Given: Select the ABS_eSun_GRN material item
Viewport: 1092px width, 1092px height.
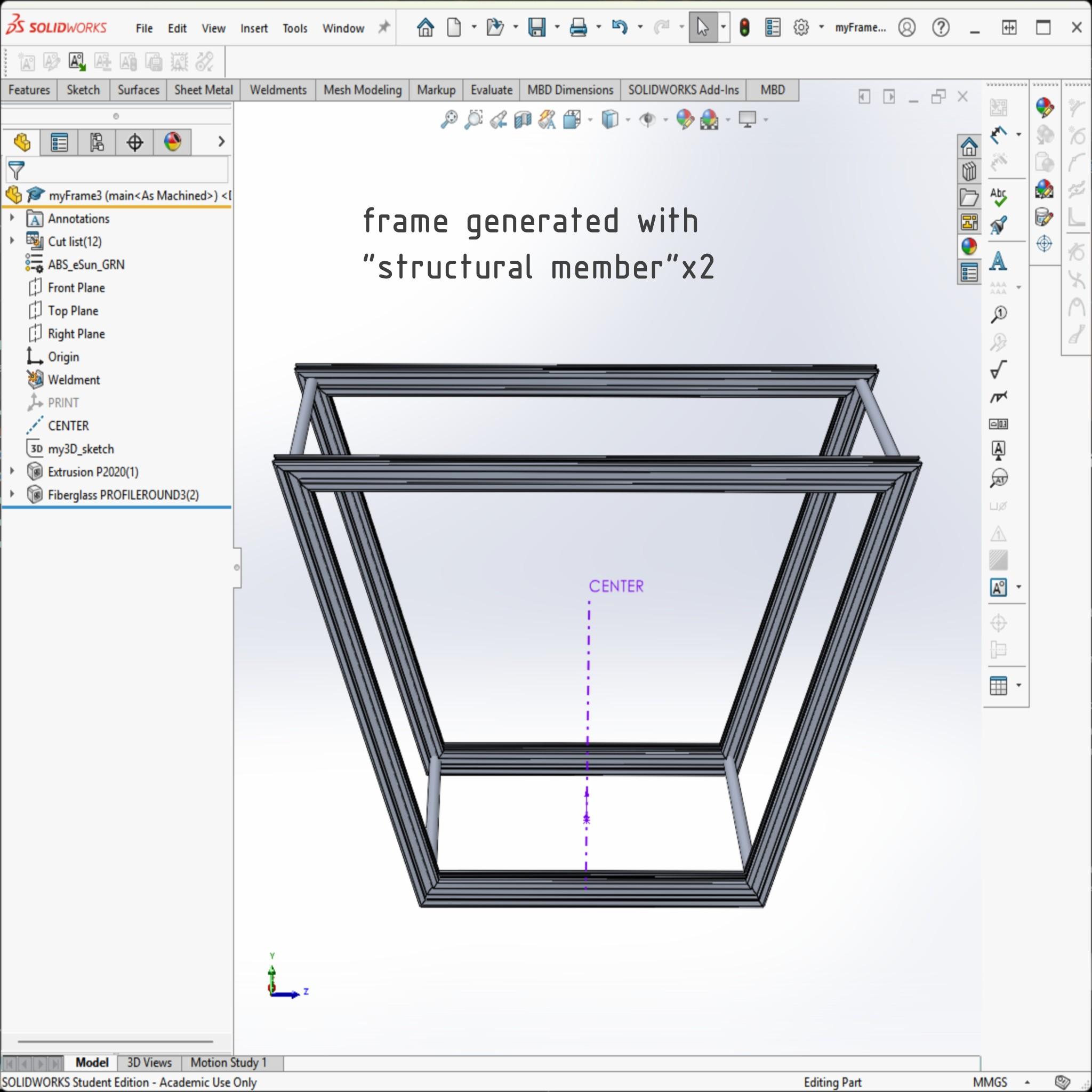Looking at the screenshot, I should point(86,264).
